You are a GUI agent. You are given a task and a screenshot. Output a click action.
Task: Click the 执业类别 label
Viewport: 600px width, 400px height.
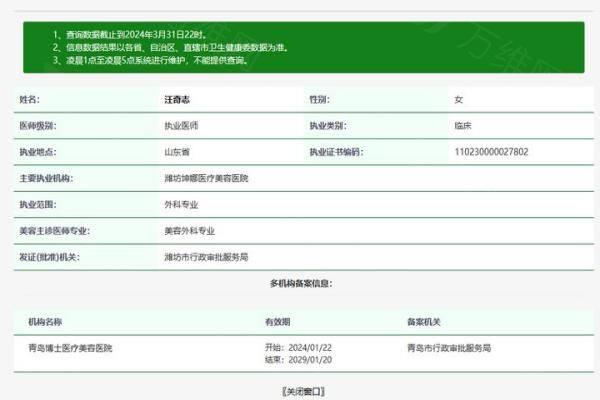coord(328,126)
